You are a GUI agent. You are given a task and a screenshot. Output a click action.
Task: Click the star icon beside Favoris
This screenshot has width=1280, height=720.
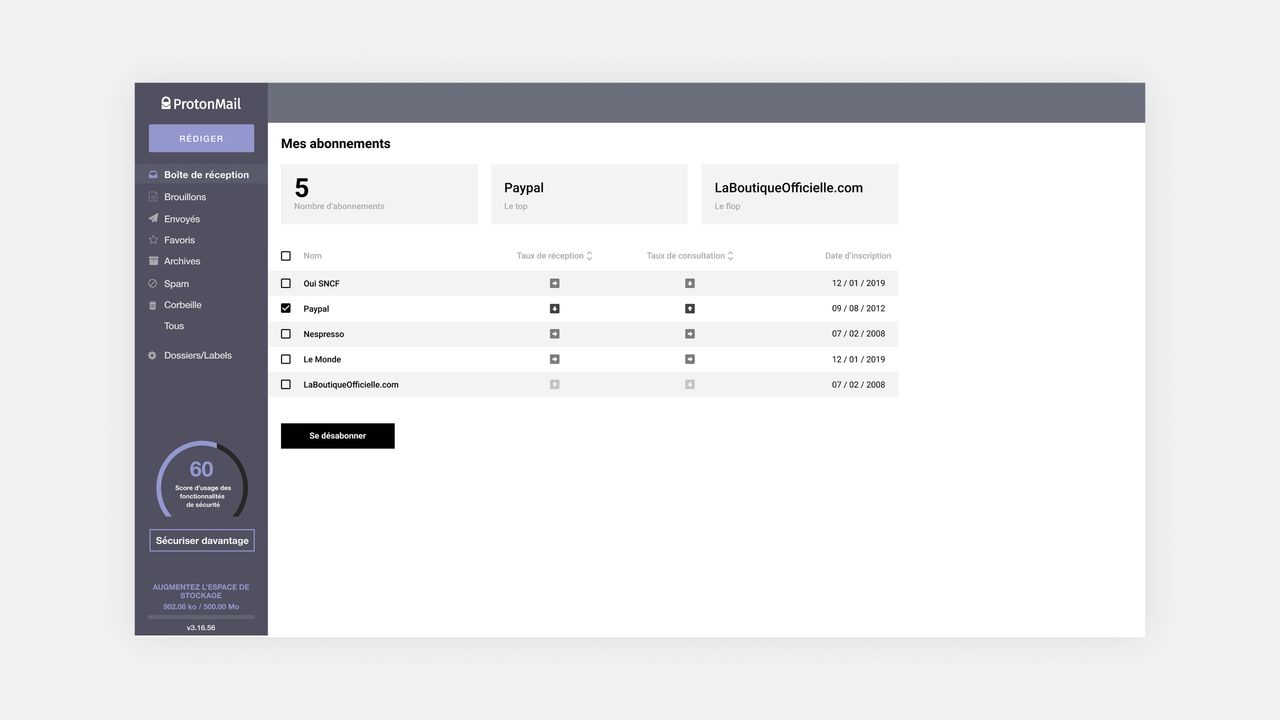(x=153, y=240)
